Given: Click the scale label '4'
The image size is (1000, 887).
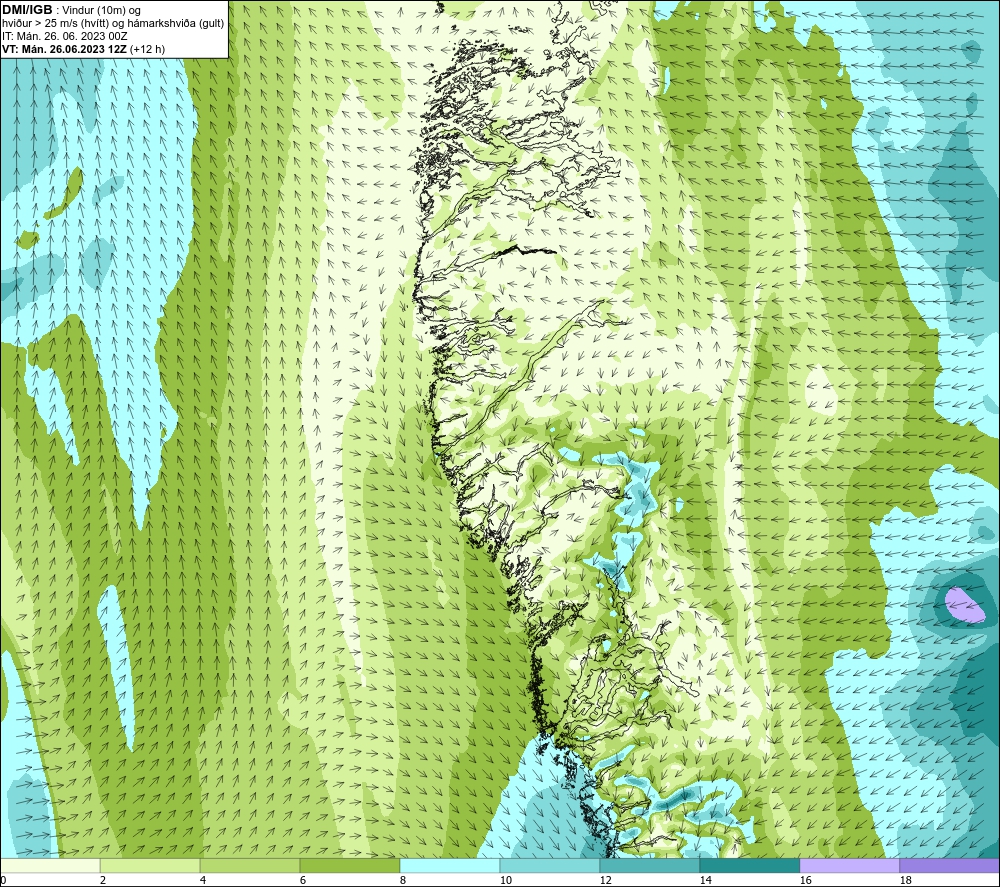Looking at the screenshot, I should pyautogui.click(x=203, y=880).
